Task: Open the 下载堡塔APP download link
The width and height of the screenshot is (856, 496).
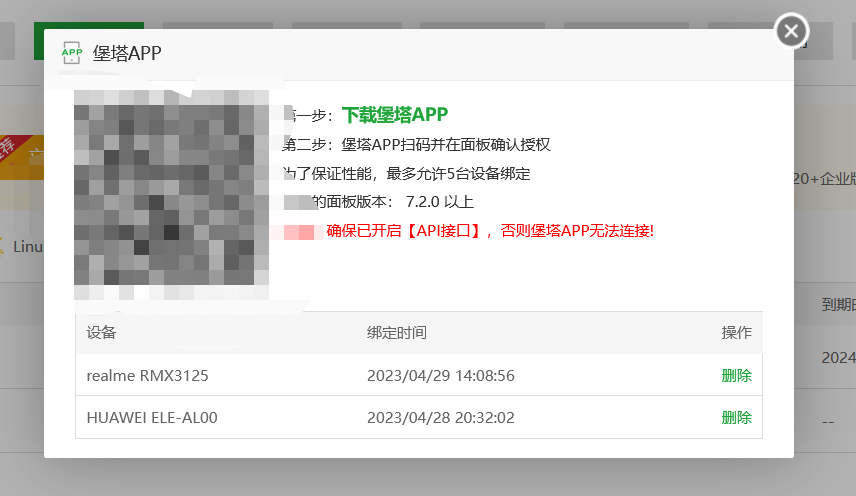Action: click(x=395, y=115)
